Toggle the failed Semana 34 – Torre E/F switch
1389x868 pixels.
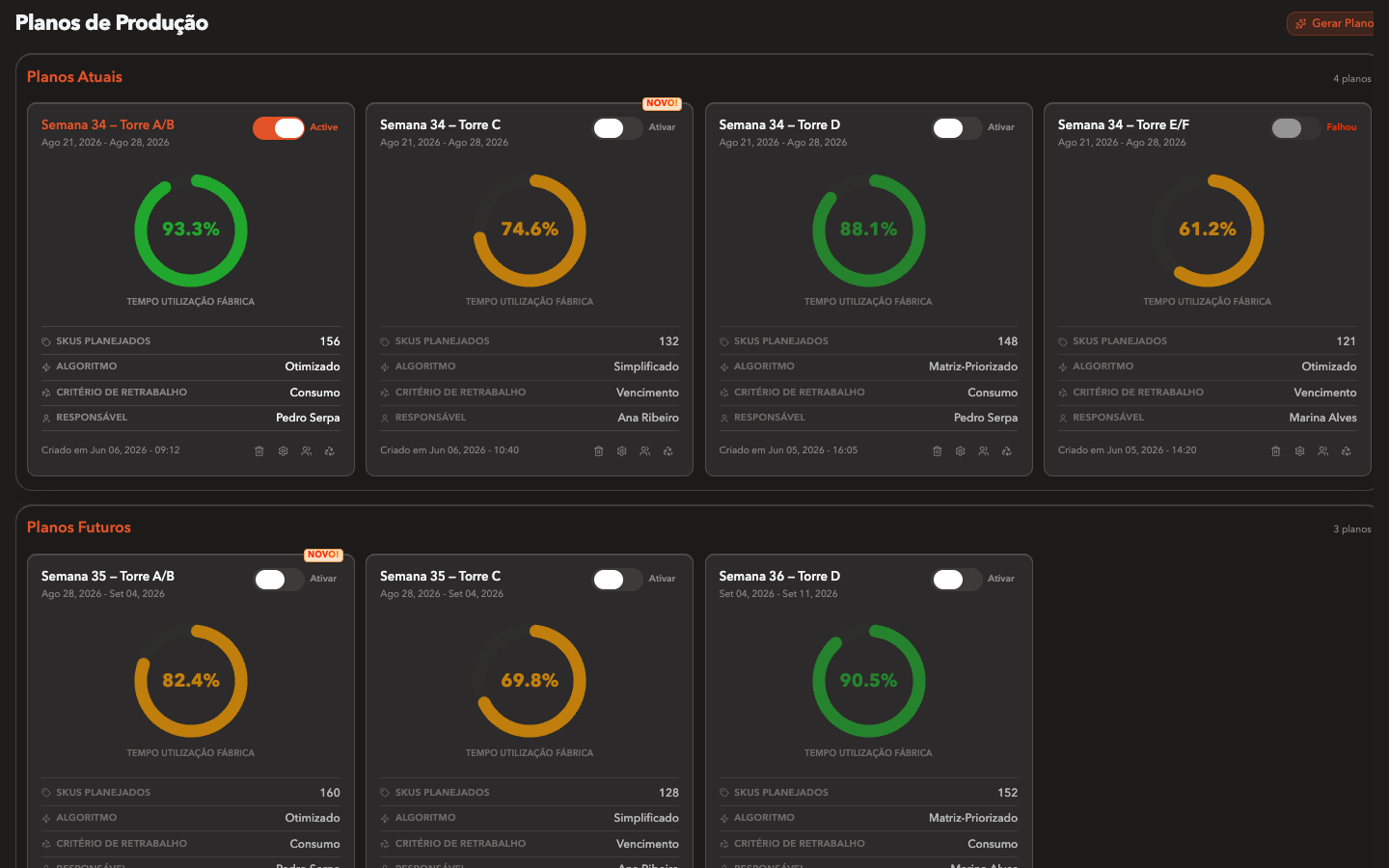(1295, 128)
